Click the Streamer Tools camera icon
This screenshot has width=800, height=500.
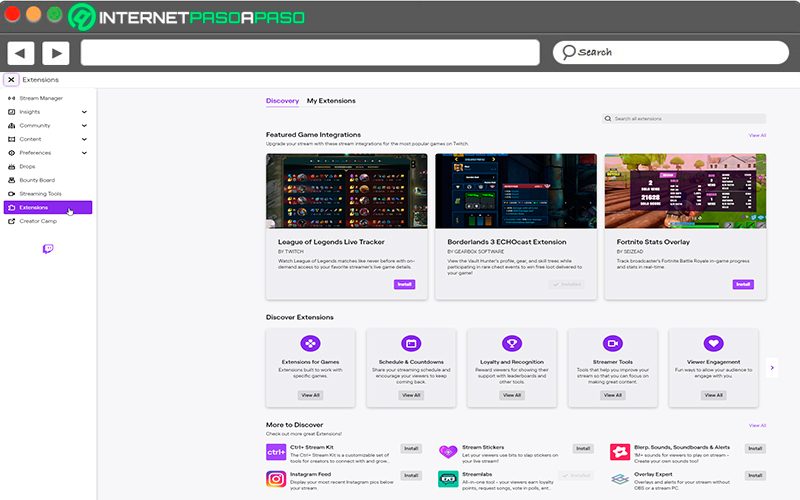pos(613,343)
